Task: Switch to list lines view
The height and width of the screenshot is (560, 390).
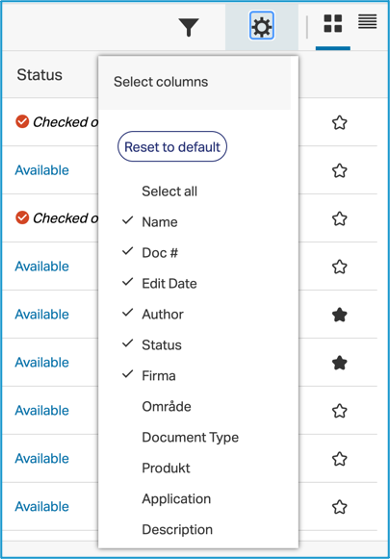Action: [368, 21]
